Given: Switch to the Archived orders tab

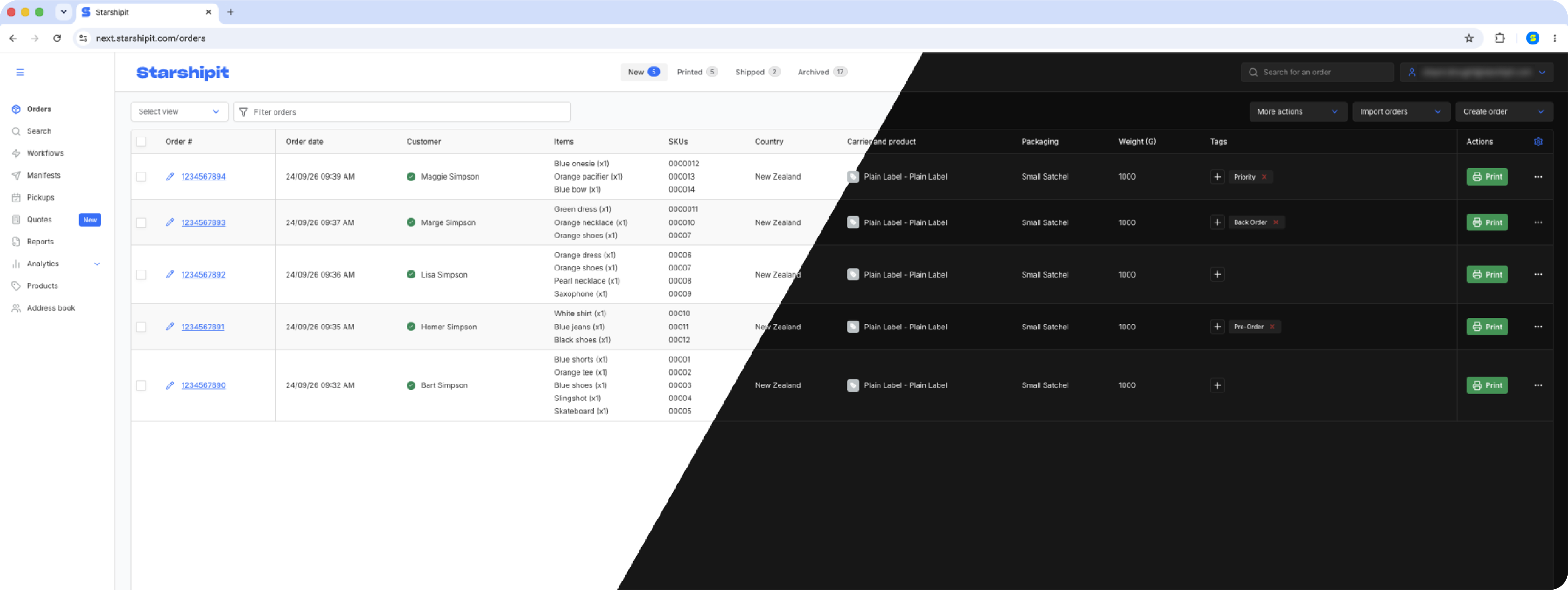Looking at the screenshot, I should 822,72.
